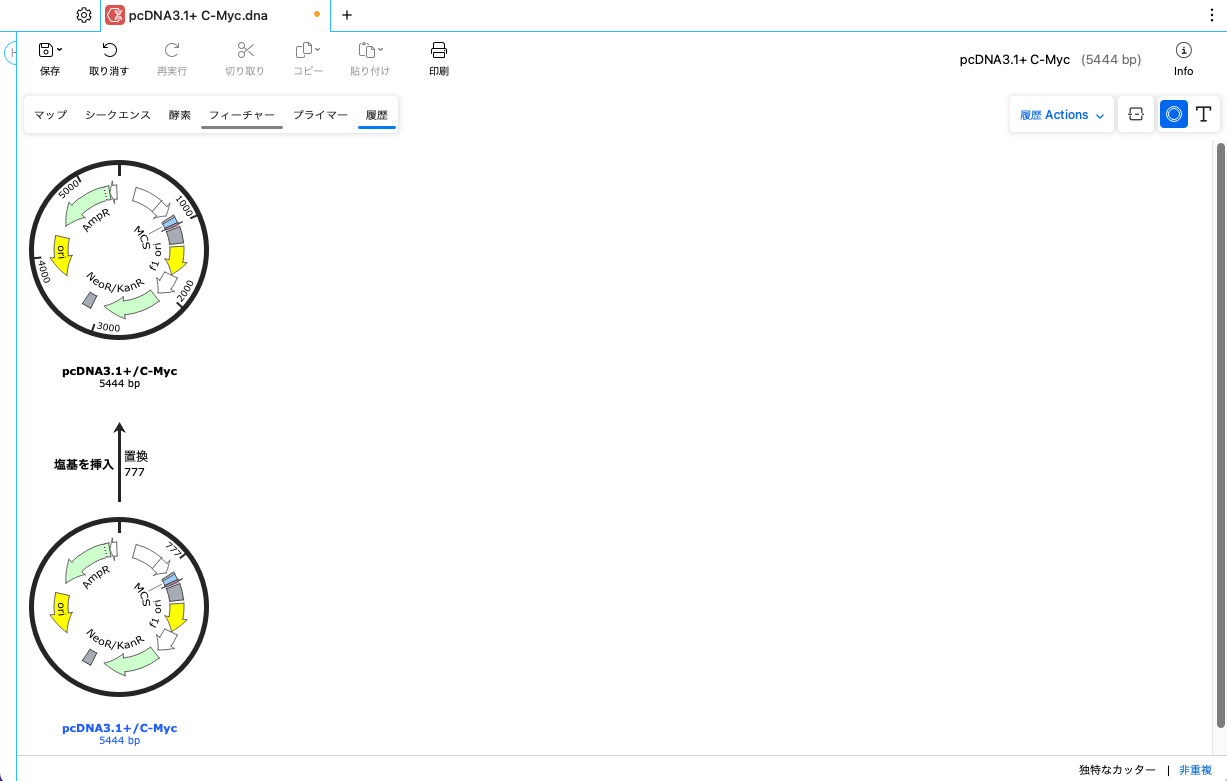Screen dimensions: 1227x781
Task: Click the 切り取り (Cut) scissors icon
Action: [x=246, y=50]
